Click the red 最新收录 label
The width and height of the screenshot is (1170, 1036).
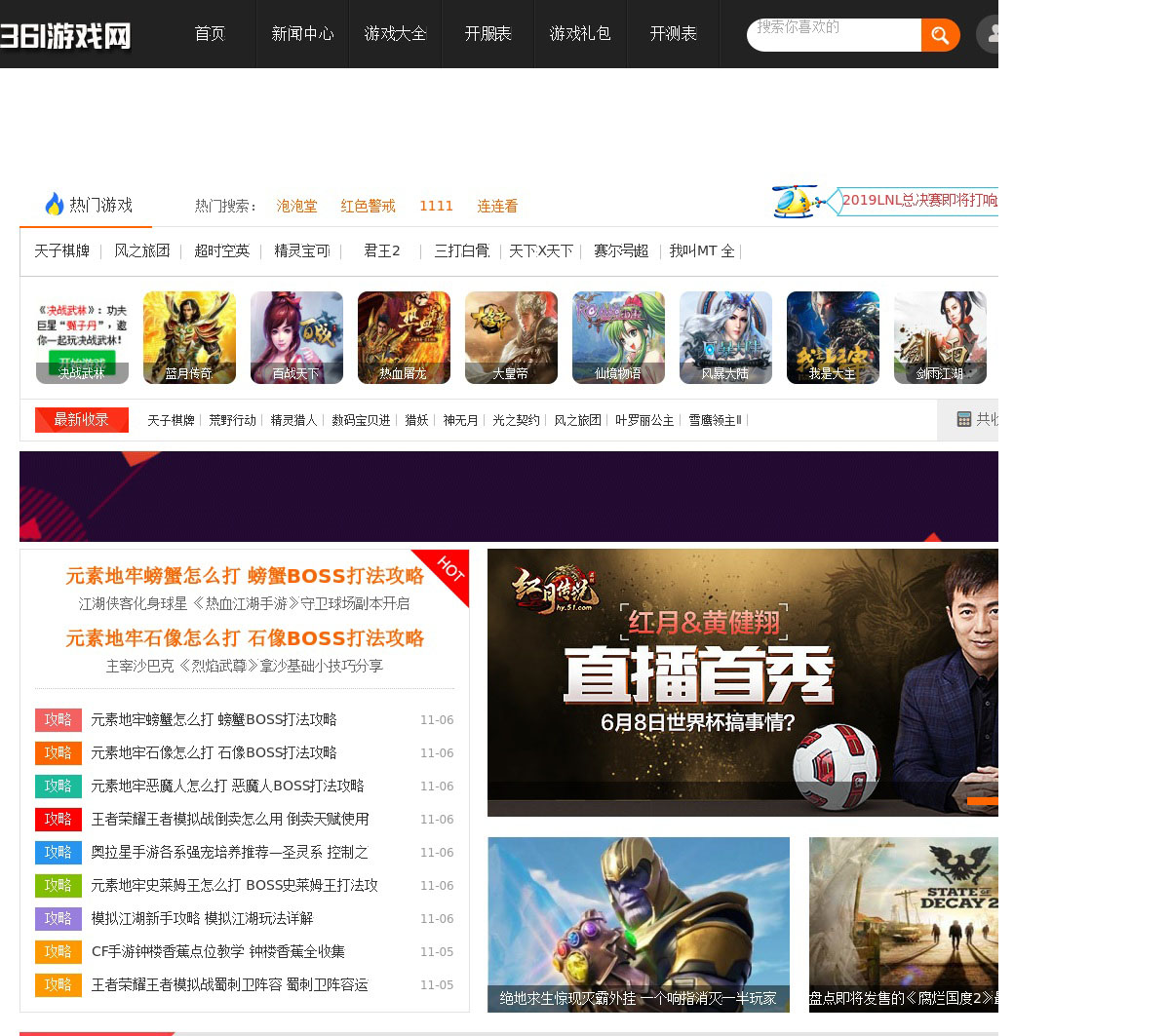click(x=82, y=419)
